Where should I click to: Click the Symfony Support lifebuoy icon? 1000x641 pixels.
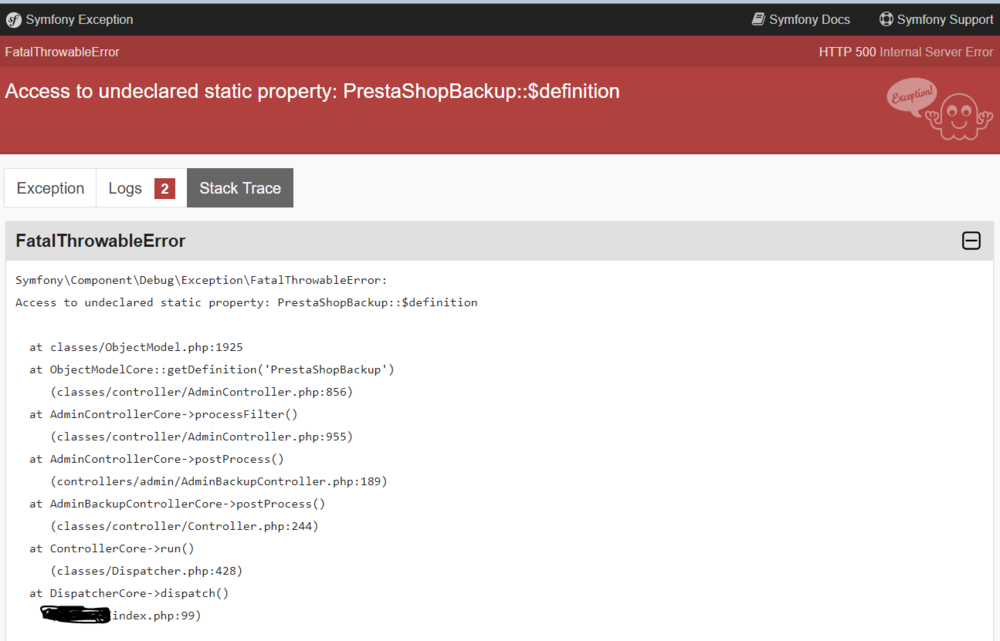point(886,19)
